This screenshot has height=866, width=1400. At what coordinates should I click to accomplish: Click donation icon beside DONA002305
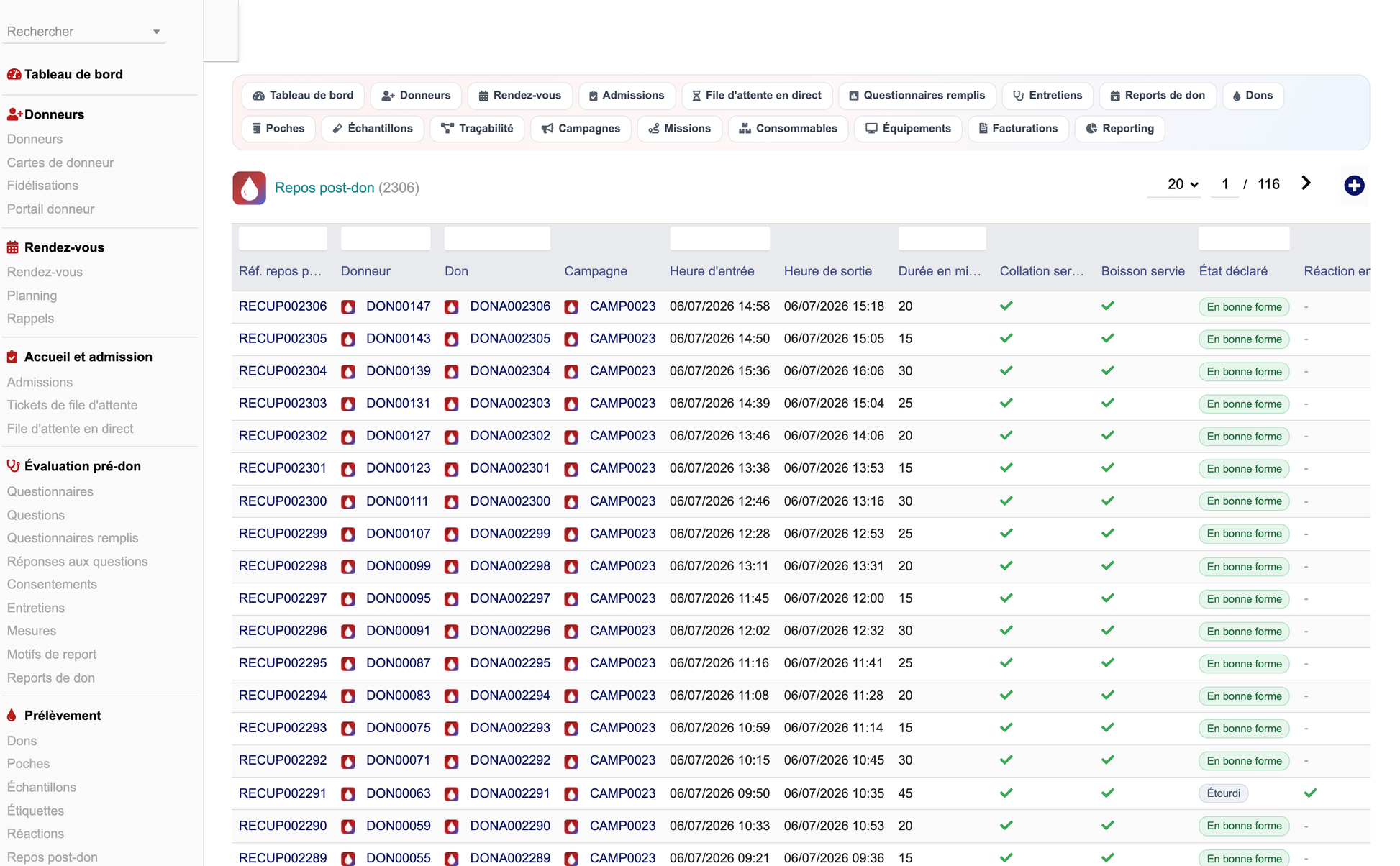tap(452, 339)
